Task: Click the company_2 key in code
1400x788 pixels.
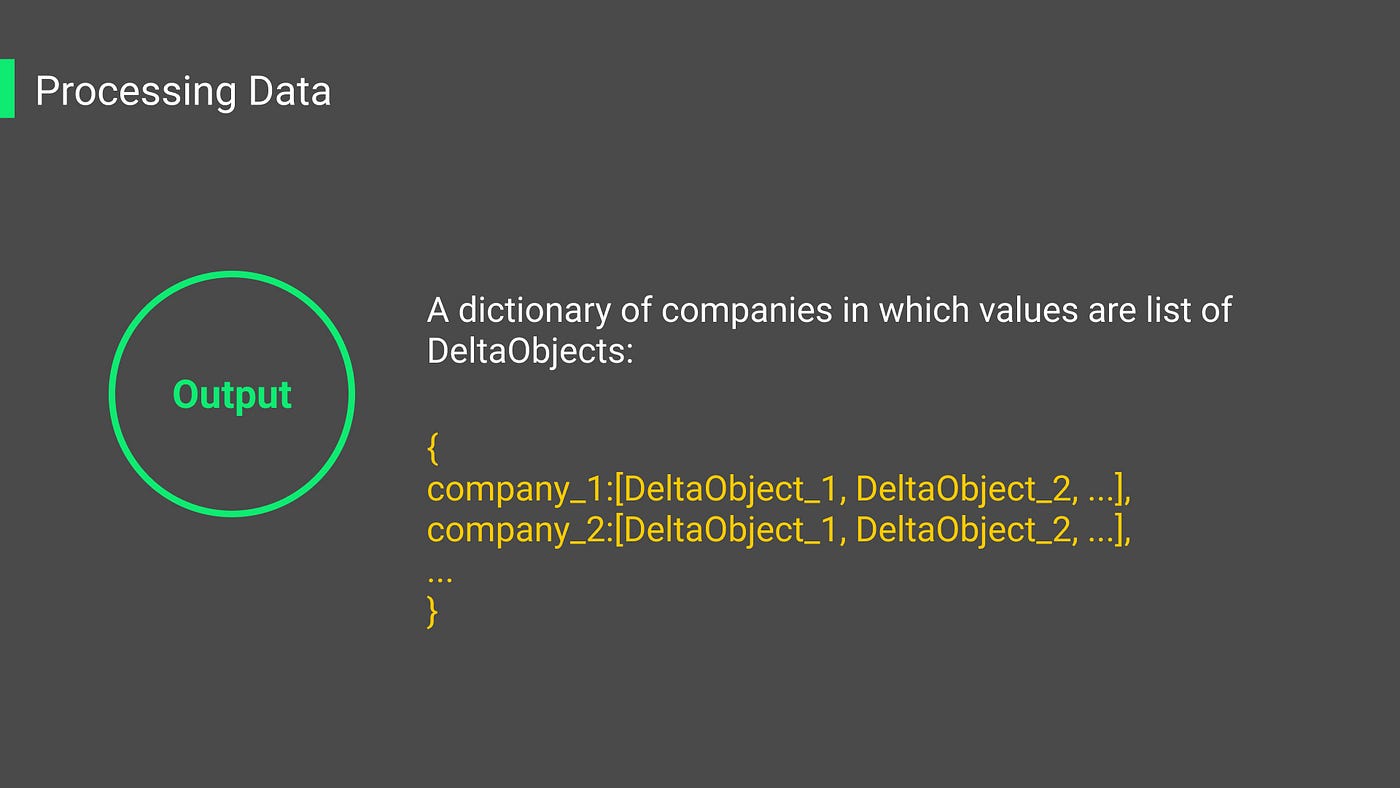Action: (517, 531)
